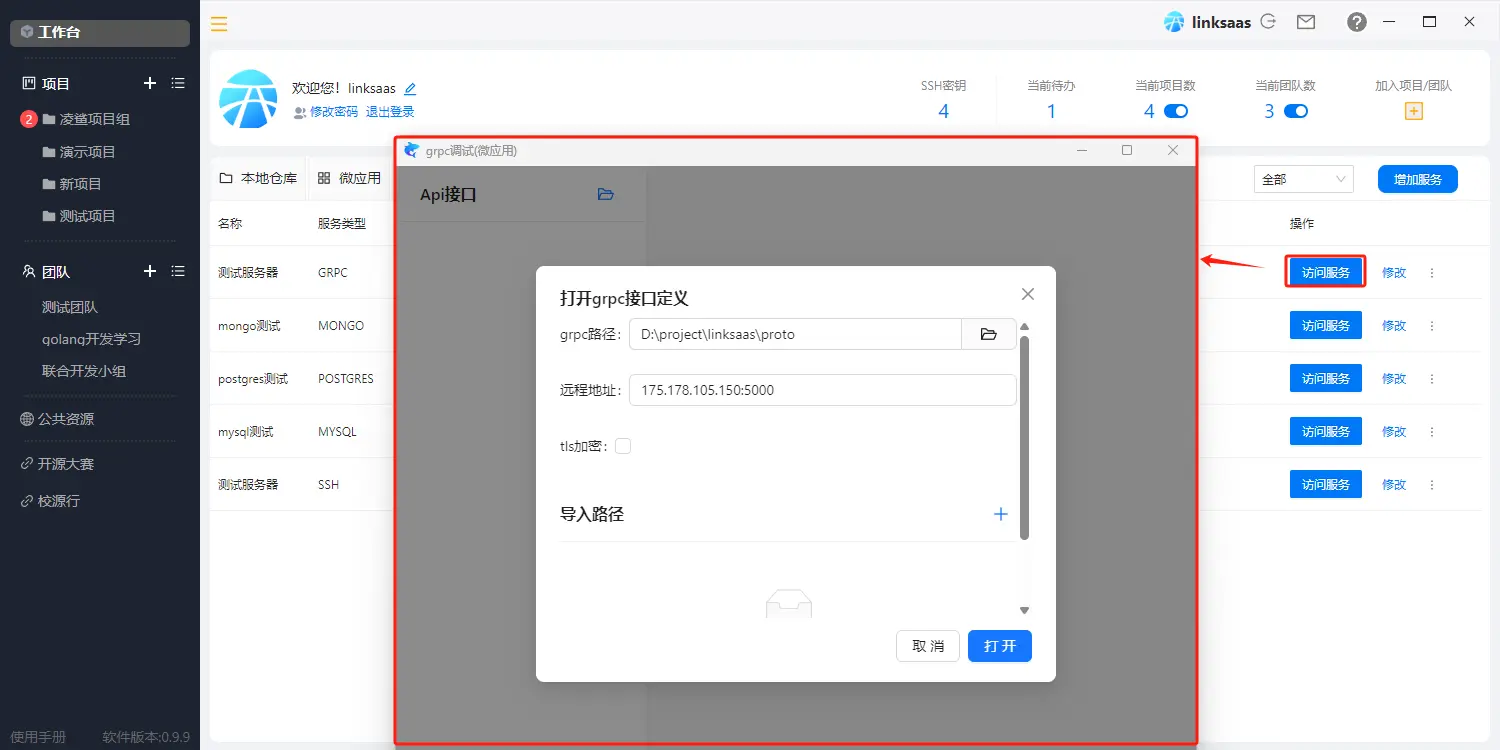Open more options for the POSTGRES row
Image resolution: width=1500 pixels, height=750 pixels.
coord(1431,378)
